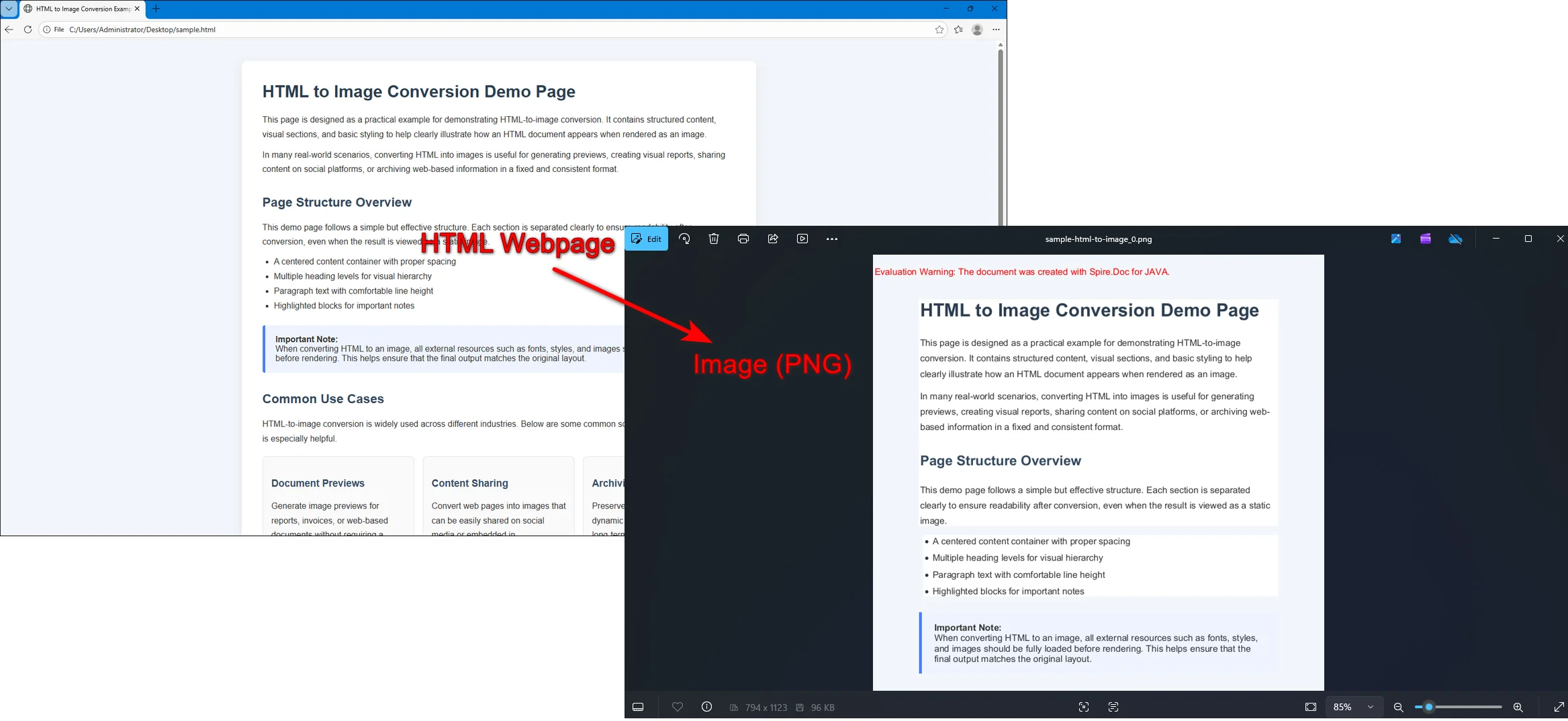
Task: Print the image from Photos
Action: point(743,239)
